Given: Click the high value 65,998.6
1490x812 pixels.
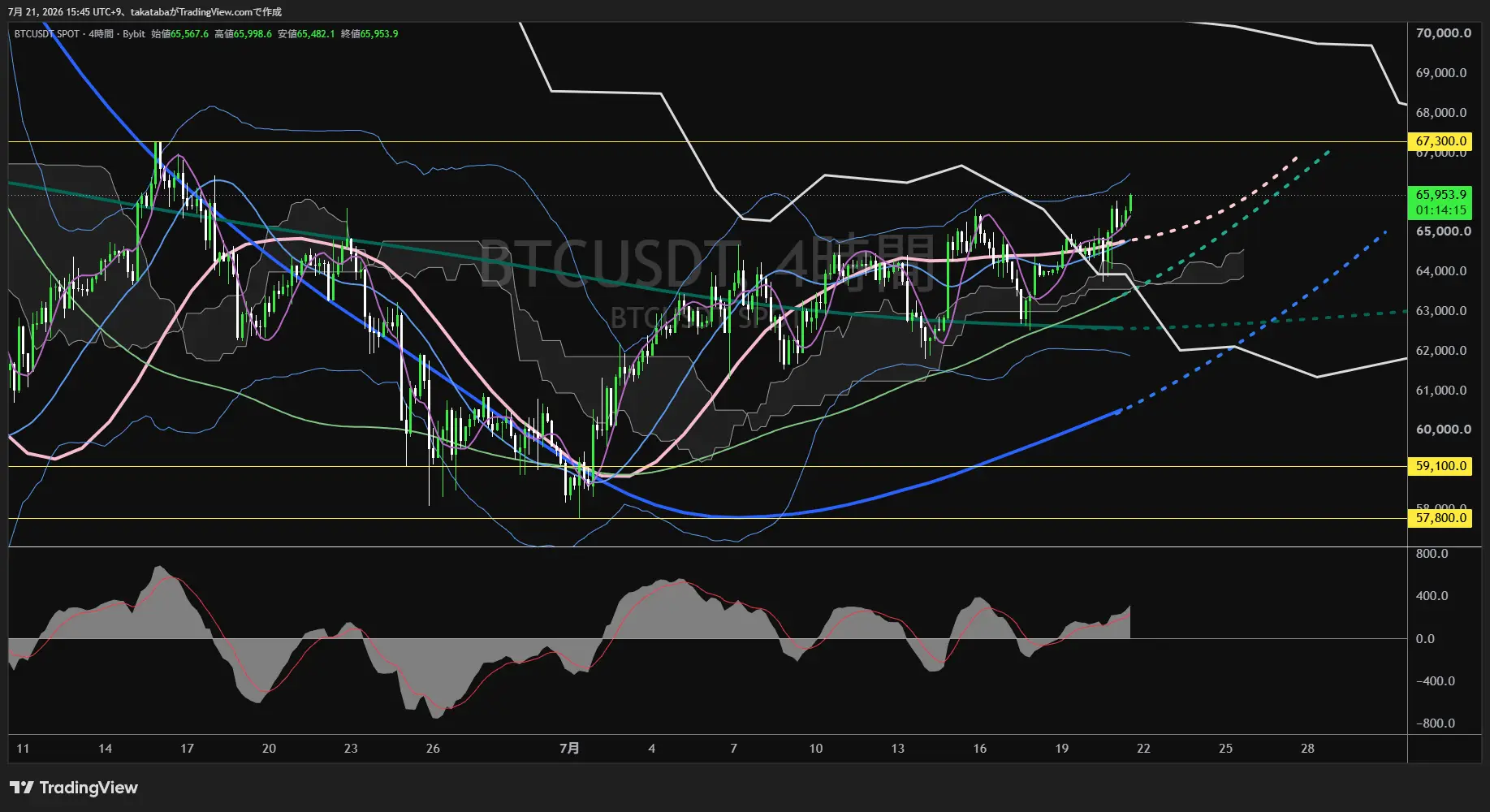Looking at the screenshot, I should 253,34.
